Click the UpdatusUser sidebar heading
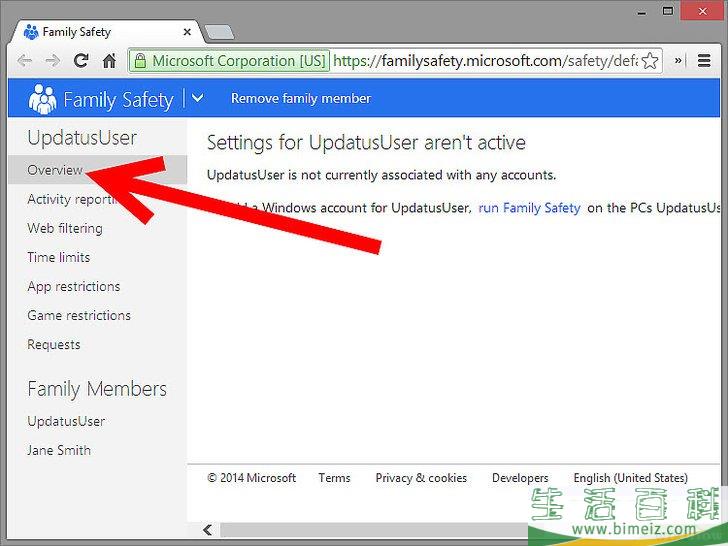The width and height of the screenshot is (728, 546). [x=82, y=138]
